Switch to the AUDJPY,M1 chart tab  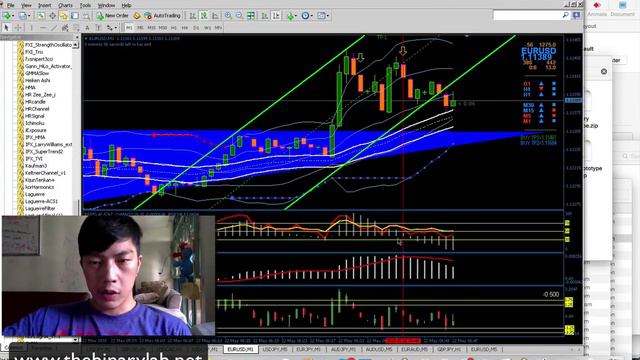coord(344,349)
